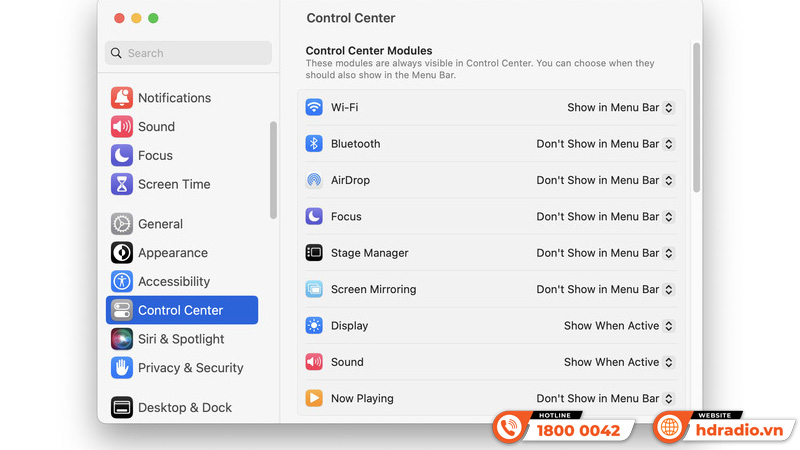Click the AirDrop module icon
This screenshot has height=450, width=800.
coord(314,180)
